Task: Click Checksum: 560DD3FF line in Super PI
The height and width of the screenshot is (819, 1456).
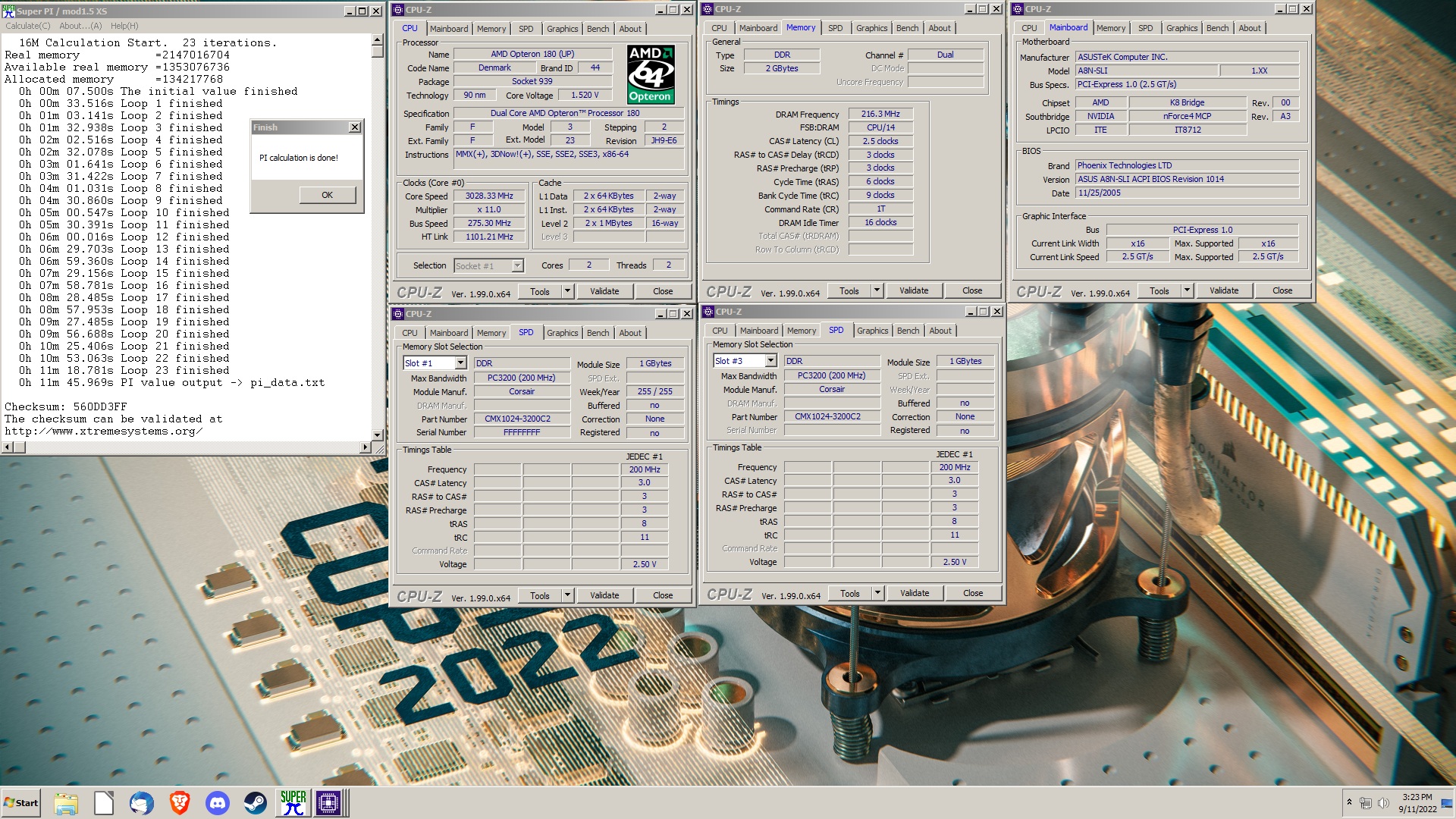Action: coord(66,406)
